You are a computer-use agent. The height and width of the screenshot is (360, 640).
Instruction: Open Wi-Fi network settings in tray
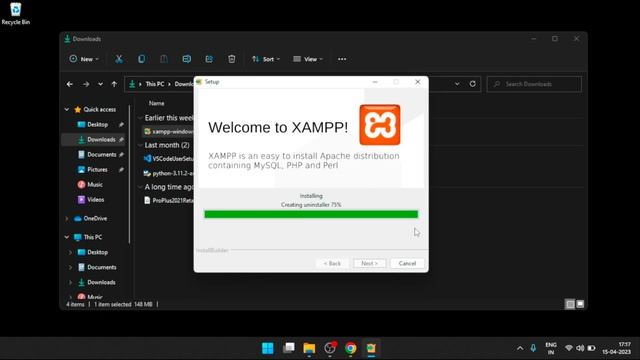click(x=569, y=348)
